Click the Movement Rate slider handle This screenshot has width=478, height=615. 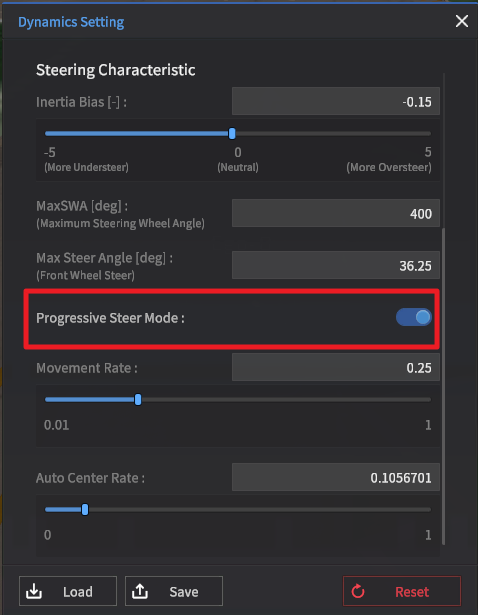tap(138, 400)
